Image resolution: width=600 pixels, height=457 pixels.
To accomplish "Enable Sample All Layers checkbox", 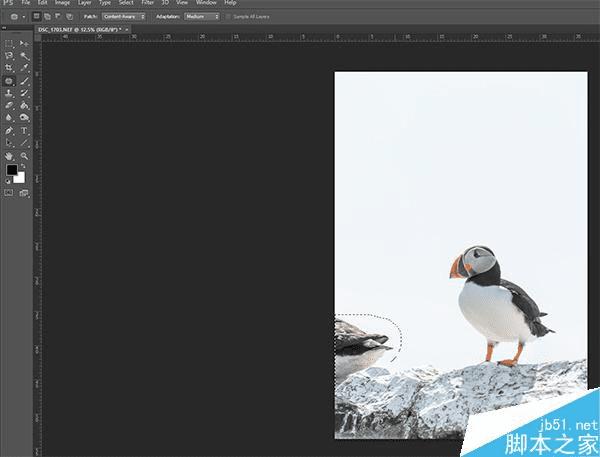I will point(229,17).
